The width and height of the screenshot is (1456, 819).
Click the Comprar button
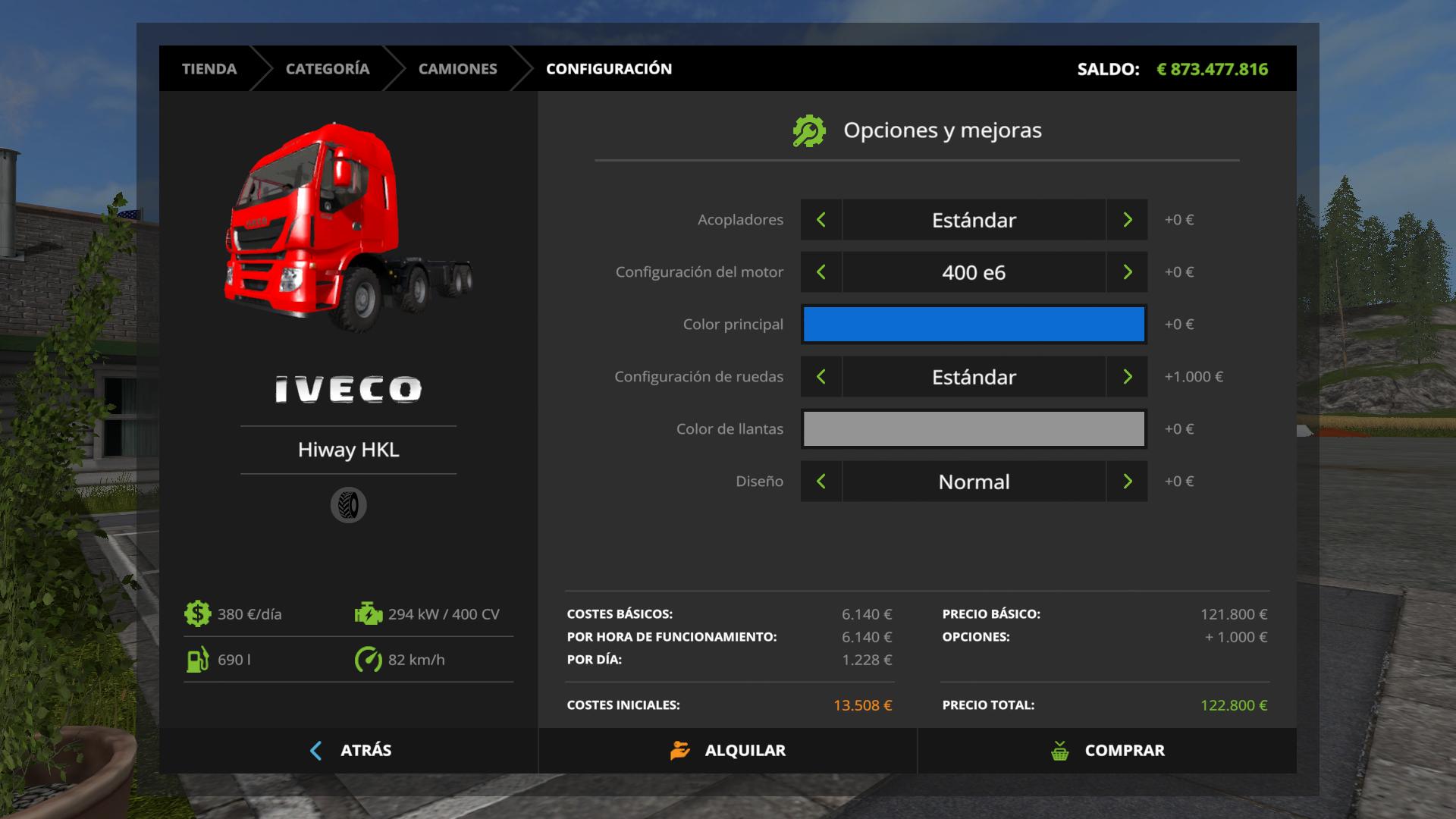coord(1107,751)
